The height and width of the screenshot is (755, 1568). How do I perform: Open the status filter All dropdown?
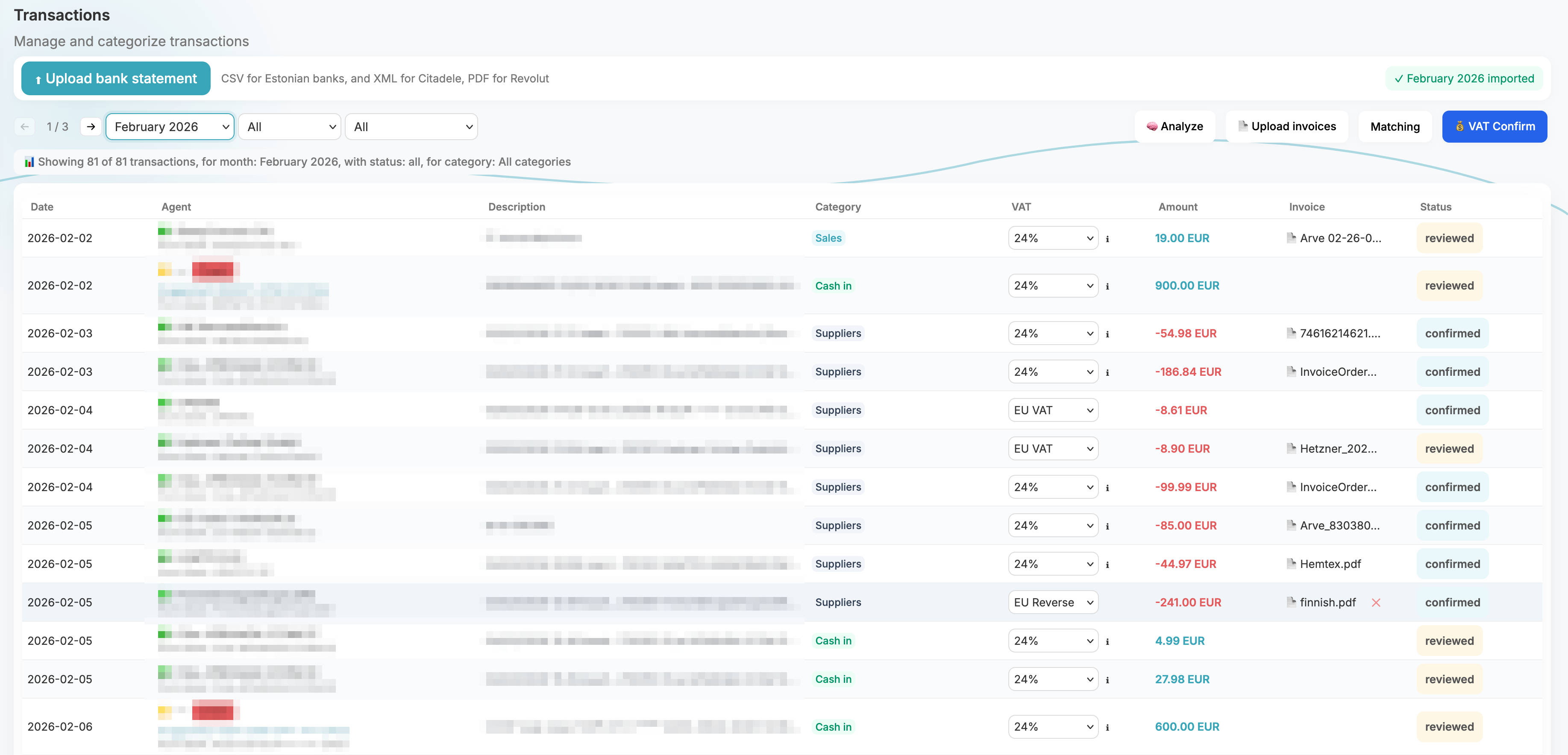291,126
